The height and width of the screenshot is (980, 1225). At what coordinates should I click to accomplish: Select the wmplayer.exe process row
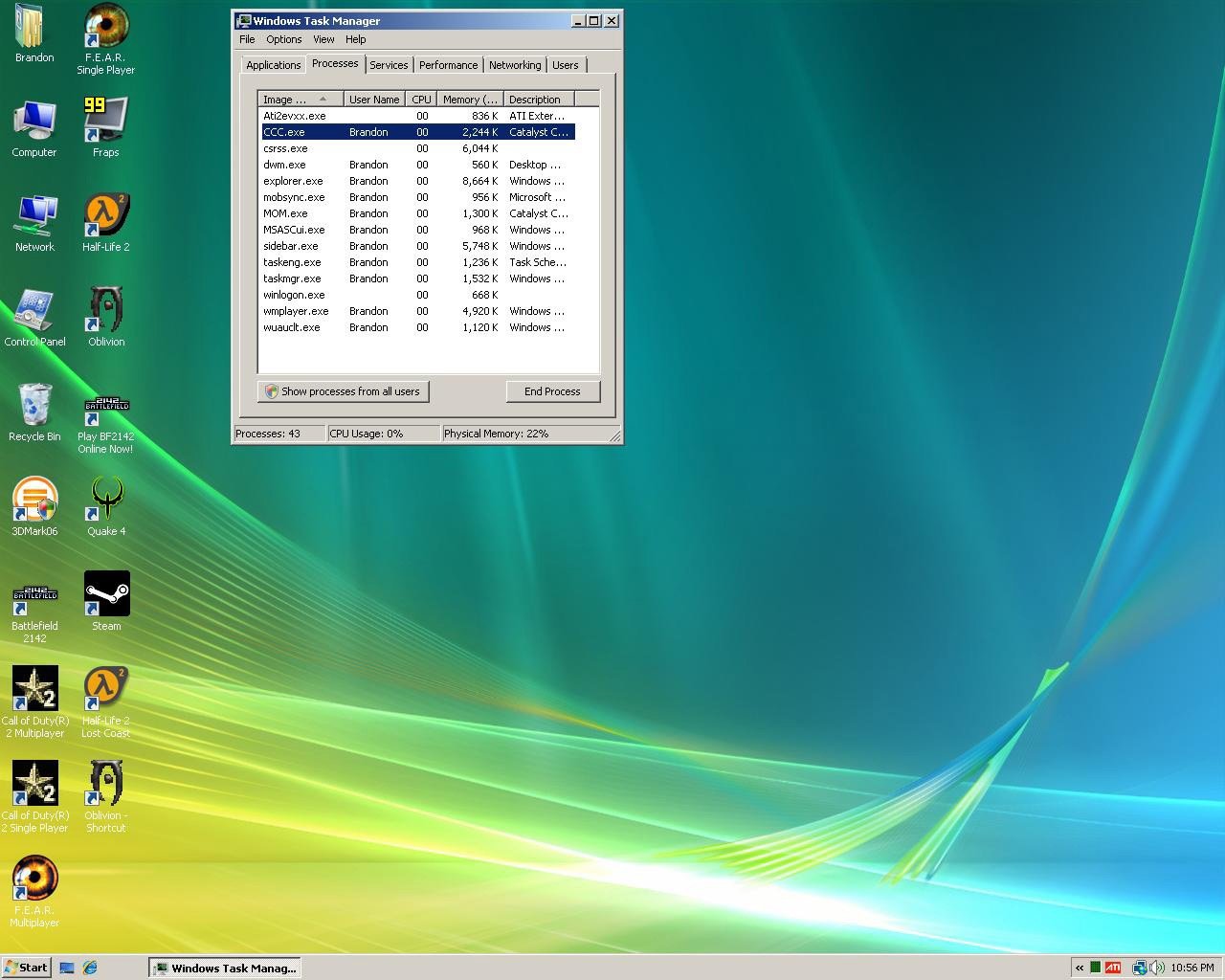[418, 311]
